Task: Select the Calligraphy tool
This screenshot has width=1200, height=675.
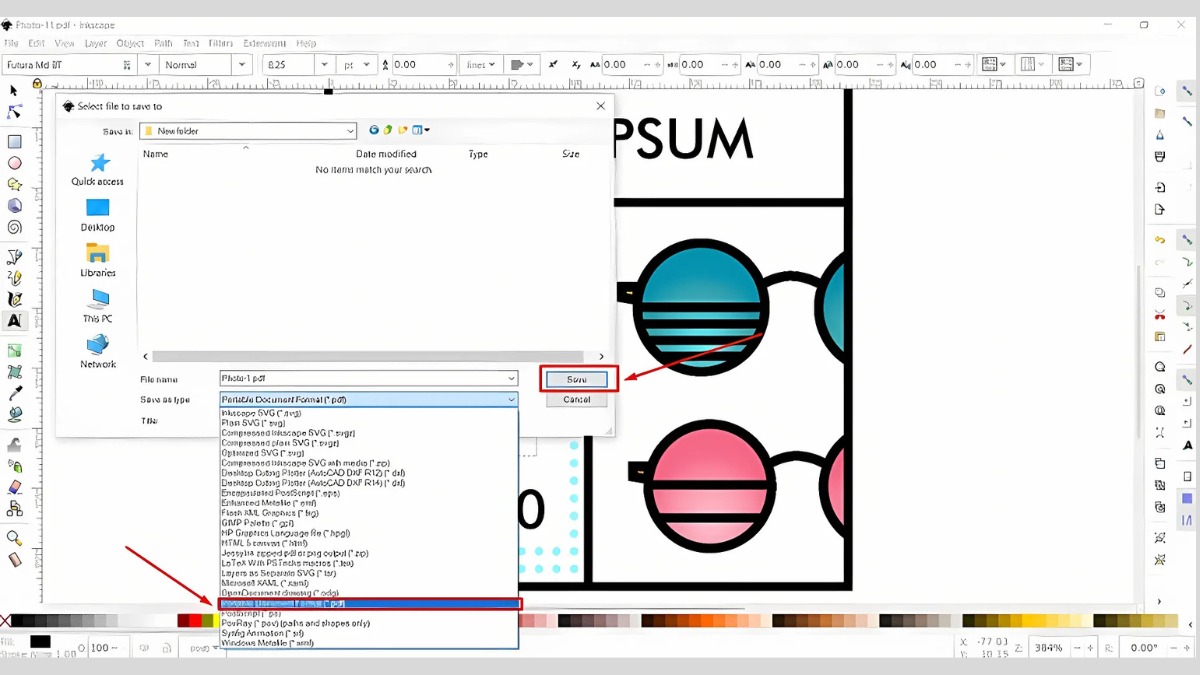Action: (x=15, y=299)
